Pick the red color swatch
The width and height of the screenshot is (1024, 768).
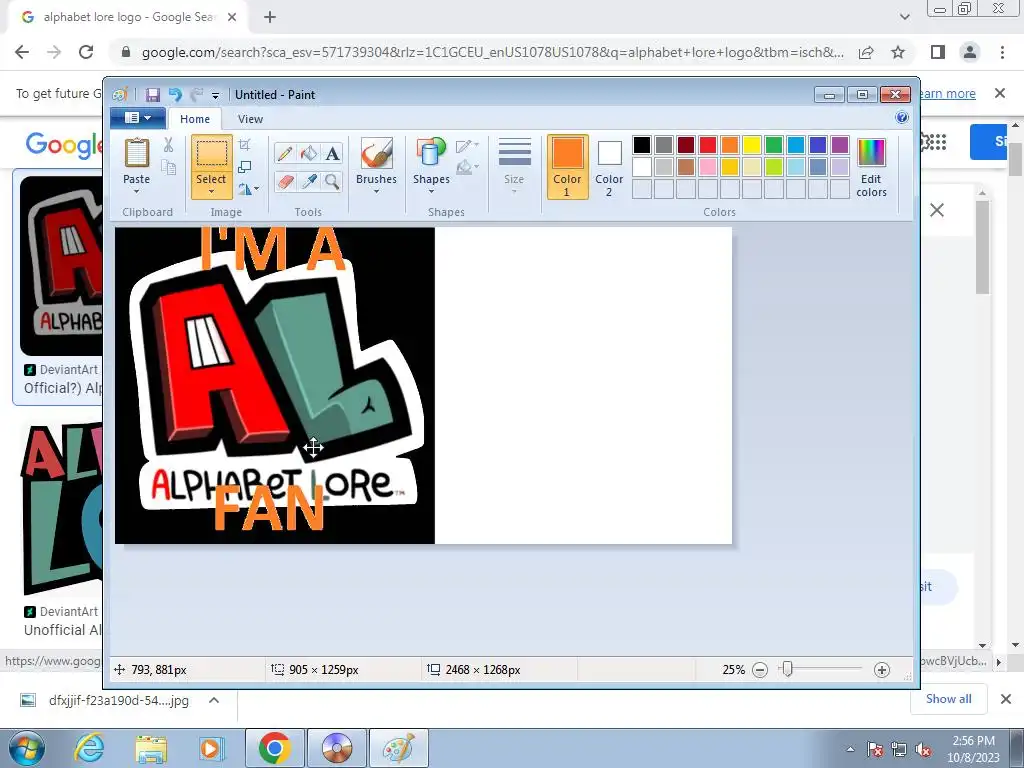(x=708, y=144)
